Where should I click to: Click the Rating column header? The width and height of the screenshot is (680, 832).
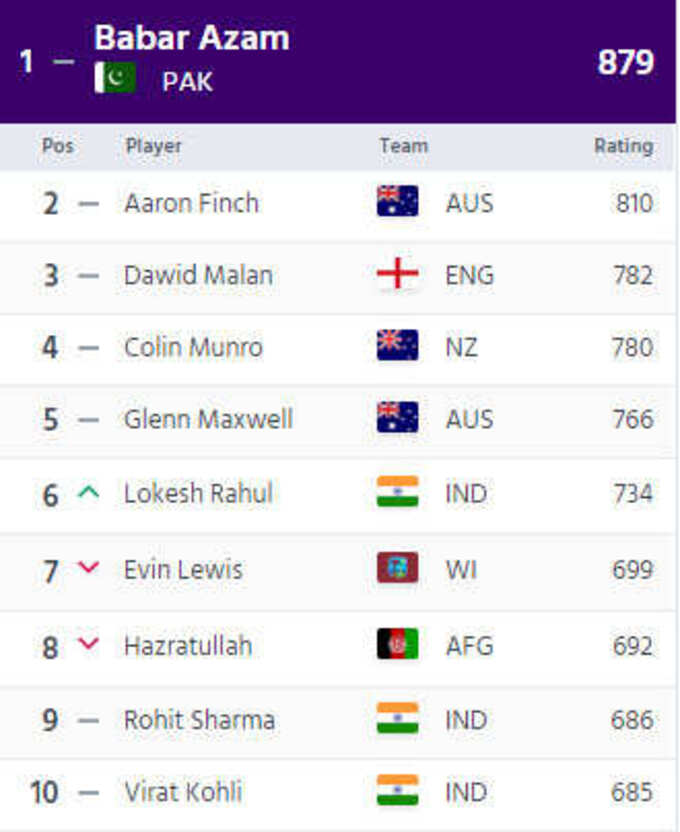tap(624, 145)
